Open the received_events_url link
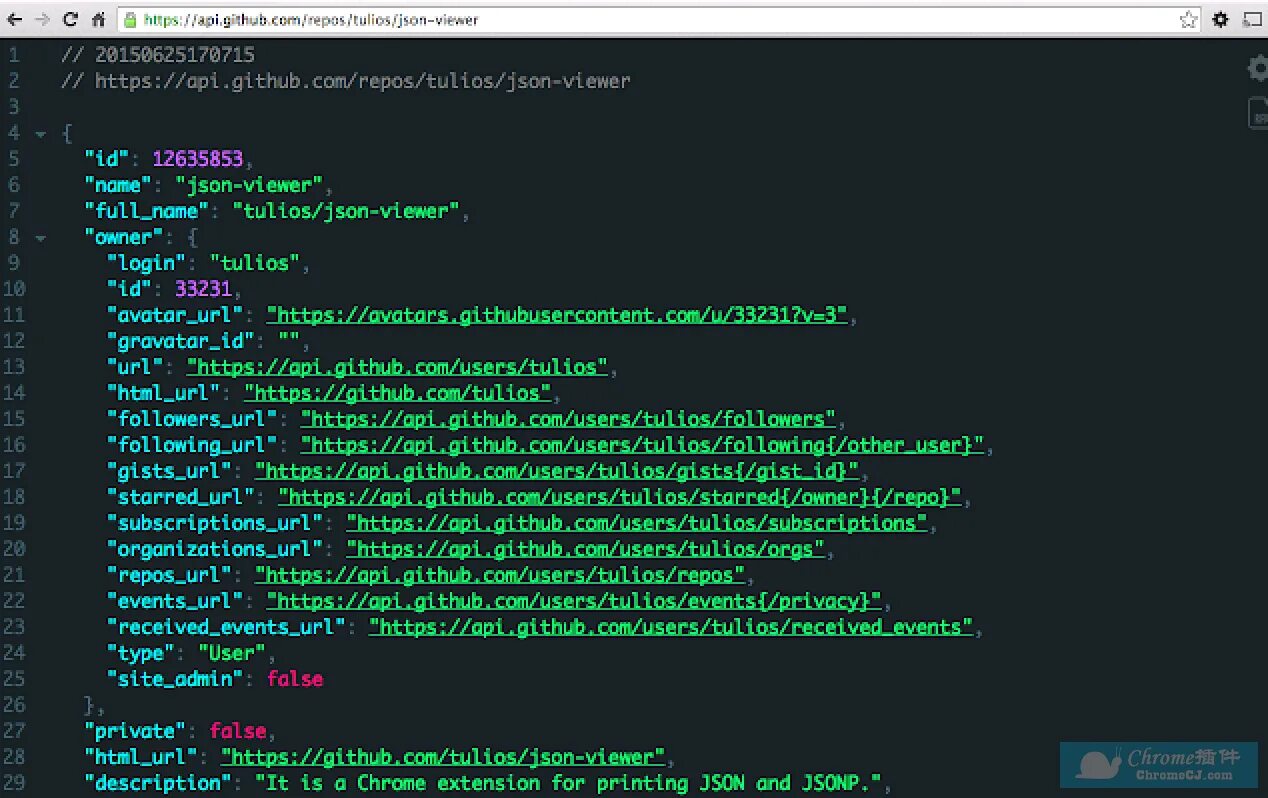Viewport: 1268px width, 798px height. pos(671,627)
